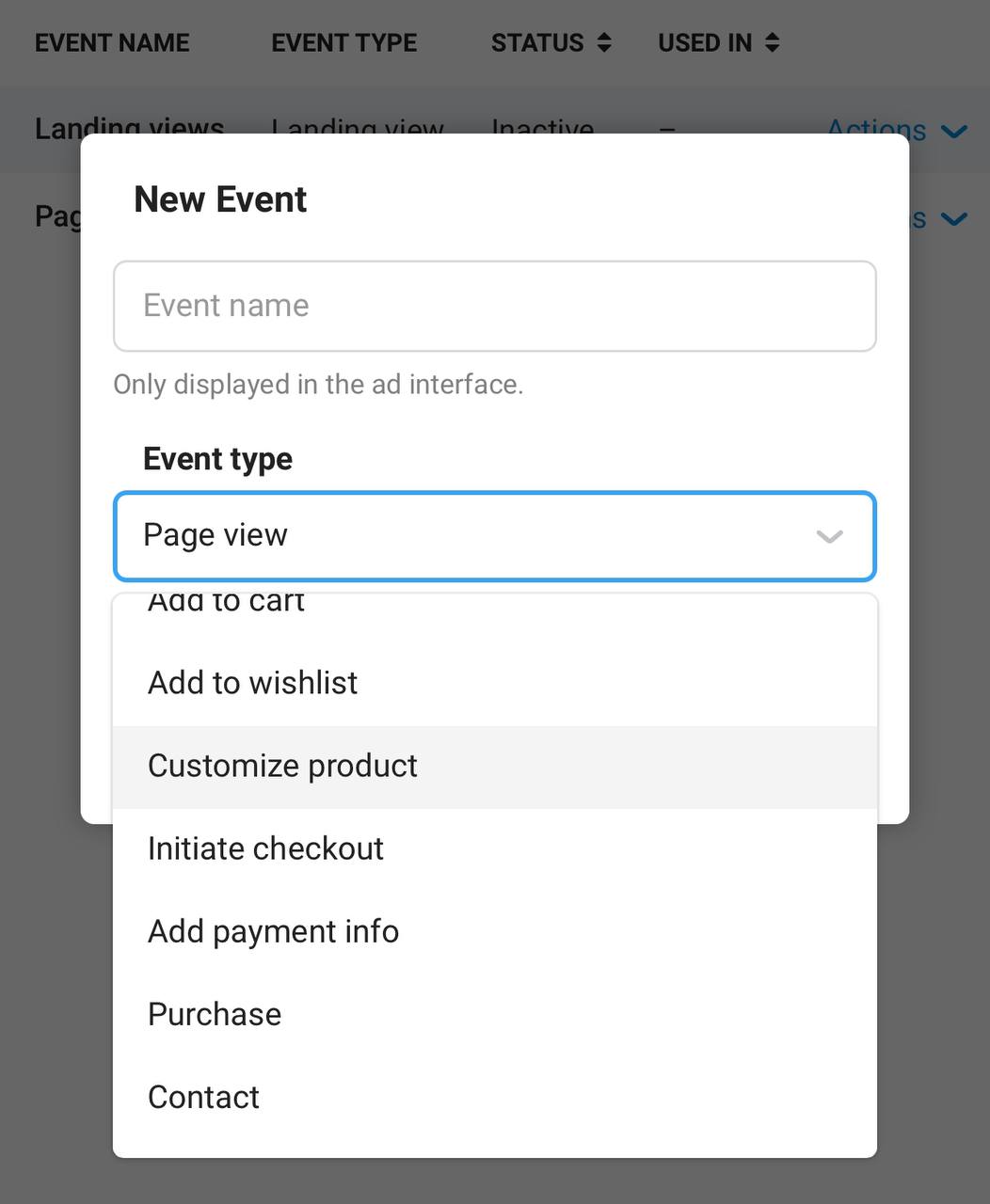Image resolution: width=990 pixels, height=1204 pixels.
Task: Choose Add to wishlist from the list
Action: coord(495,683)
